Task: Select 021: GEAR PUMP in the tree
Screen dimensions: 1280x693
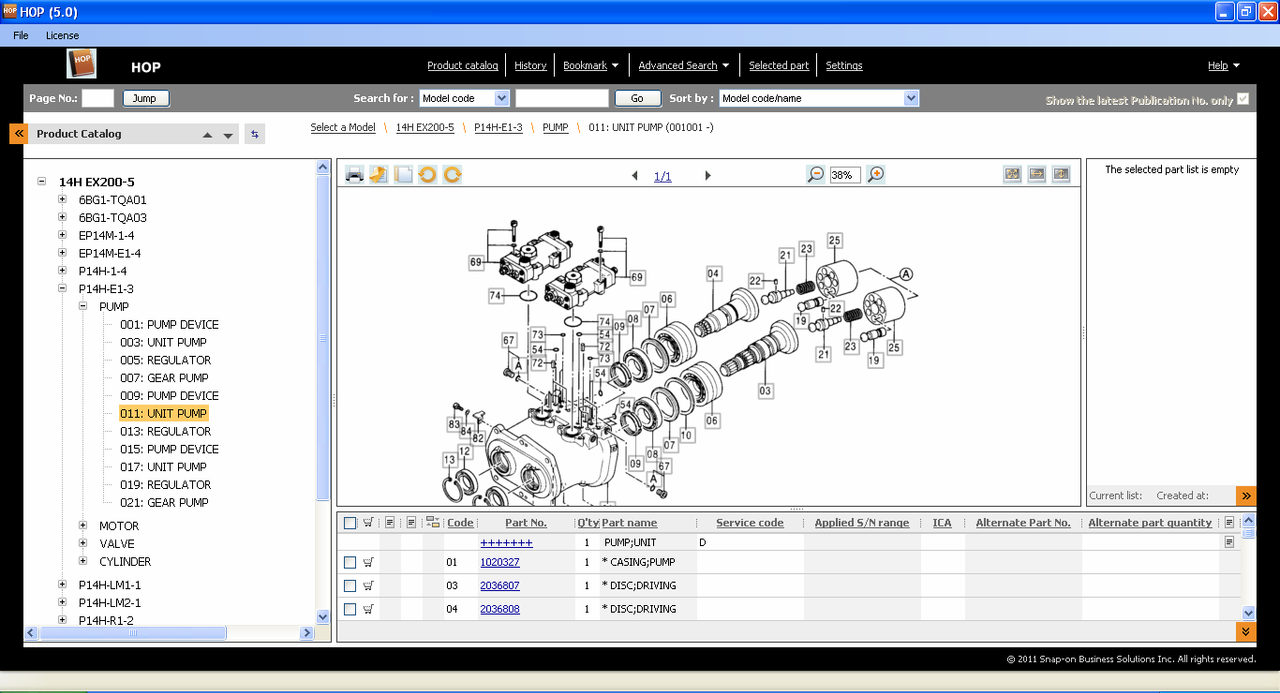Action: tap(164, 502)
